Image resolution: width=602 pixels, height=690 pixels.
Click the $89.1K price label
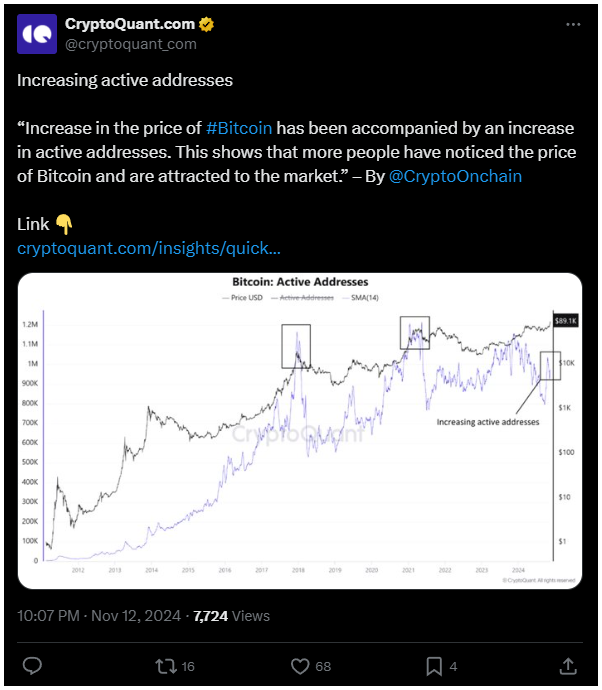565,321
